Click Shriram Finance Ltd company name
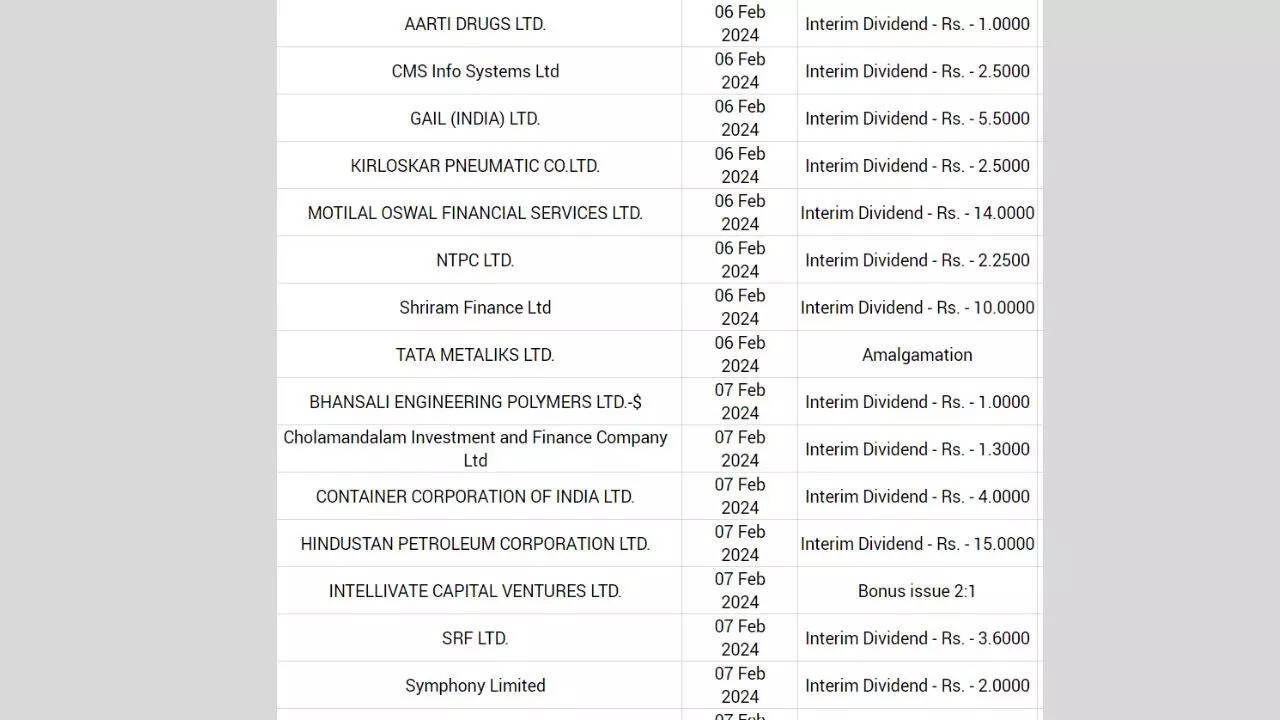This screenshot has height=720, width=1280. tap(475, 307)
